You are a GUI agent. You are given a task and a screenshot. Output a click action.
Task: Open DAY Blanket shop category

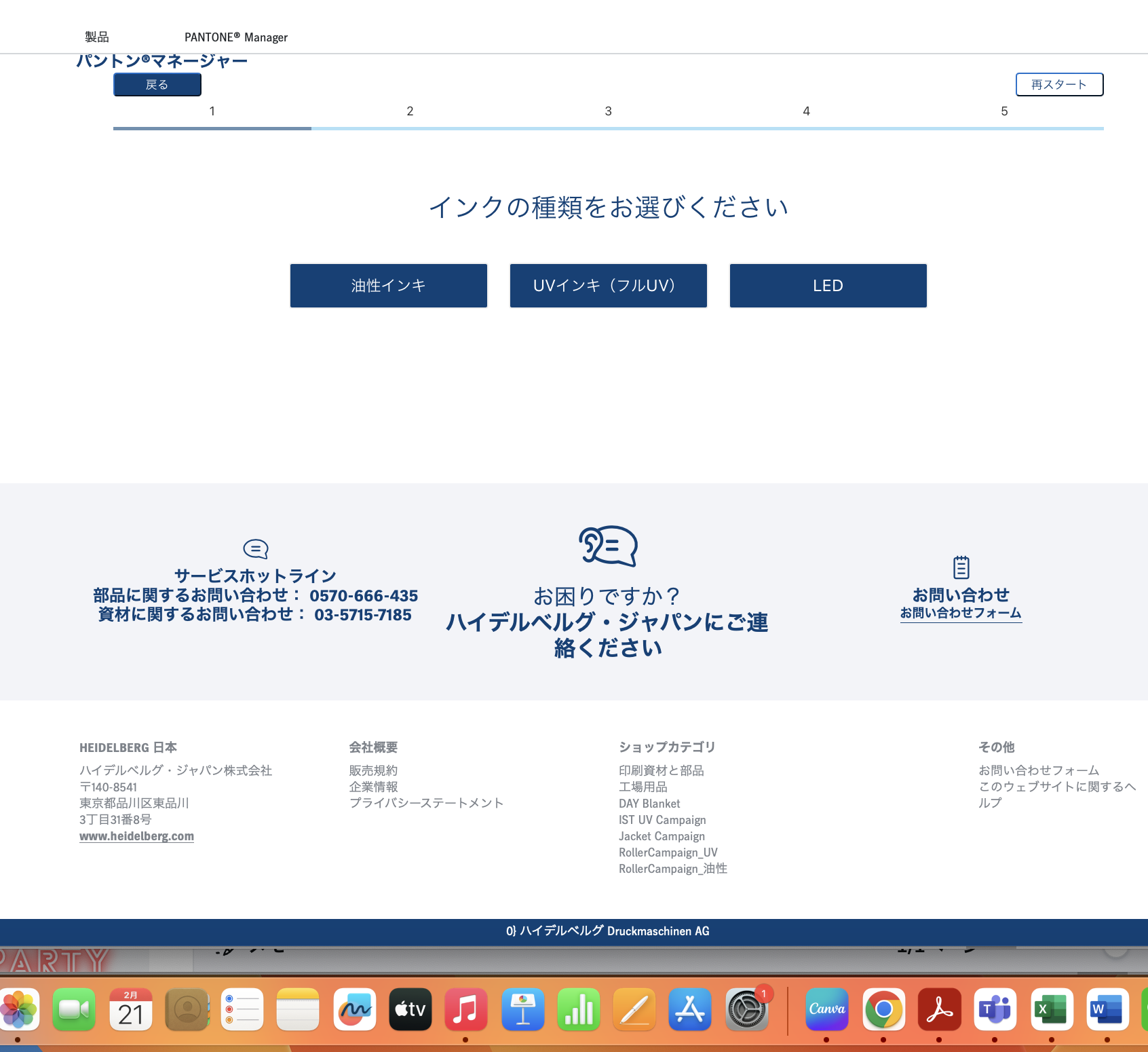tap(649, 804)
